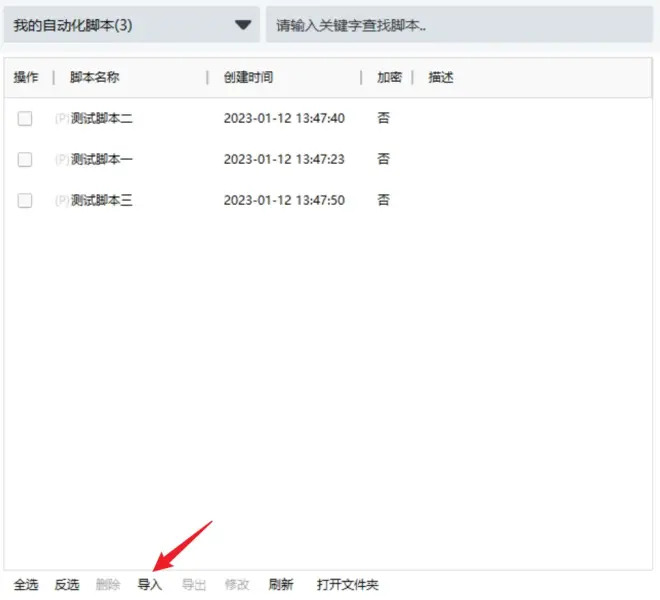This screenshot has width=660, height=600.
Task: Click the 修改 button
Action: 237,584
